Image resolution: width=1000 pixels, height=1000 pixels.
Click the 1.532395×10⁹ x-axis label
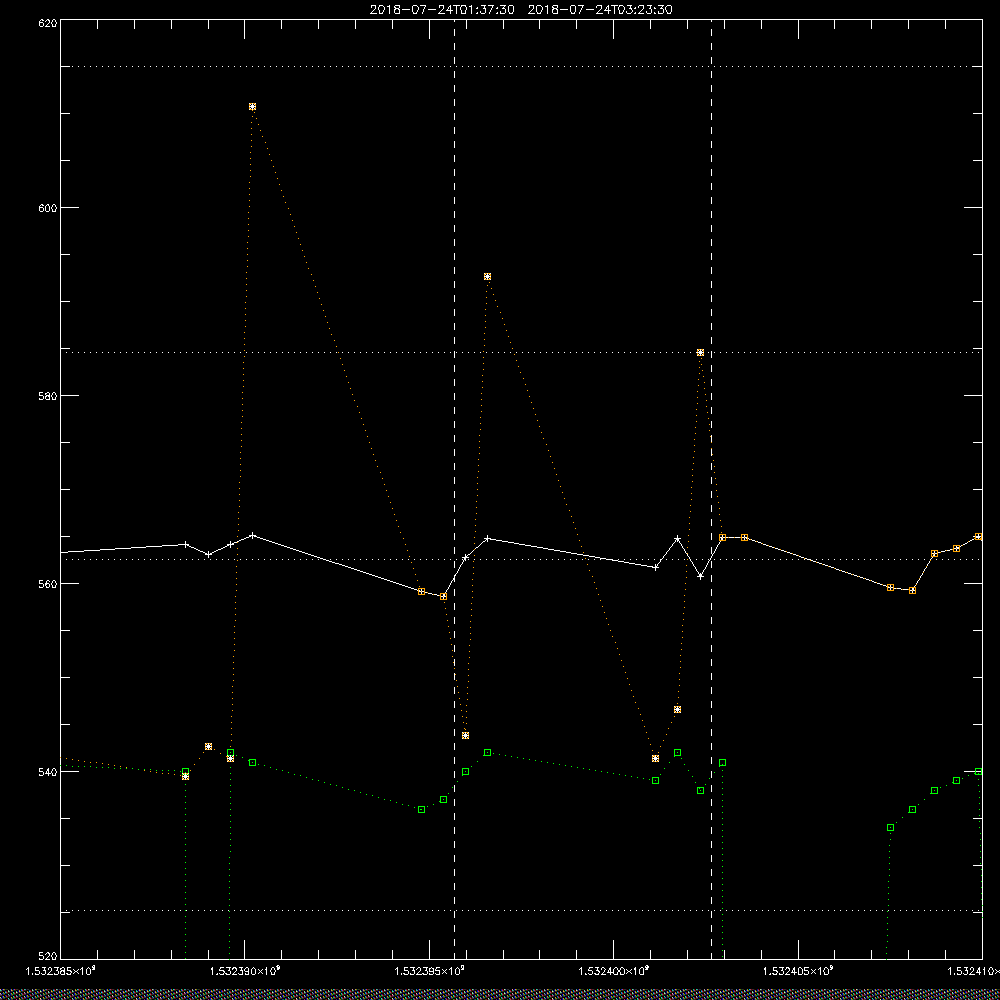coord(429,971)
